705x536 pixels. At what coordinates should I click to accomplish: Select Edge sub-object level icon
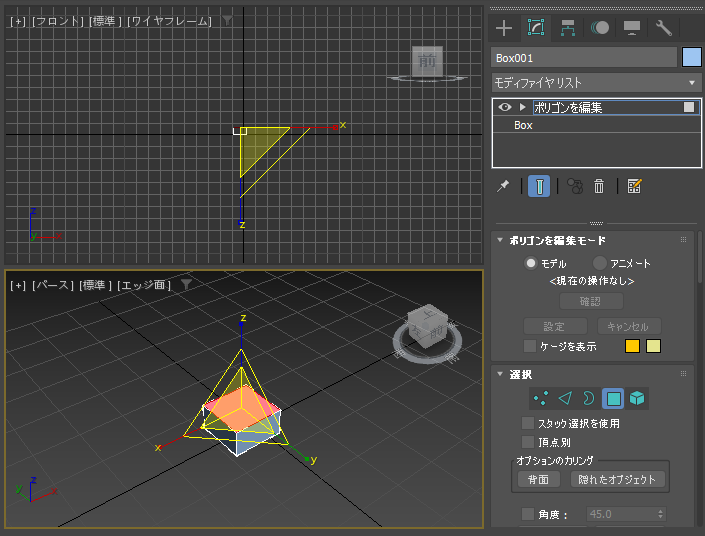(x=565, y=398)
